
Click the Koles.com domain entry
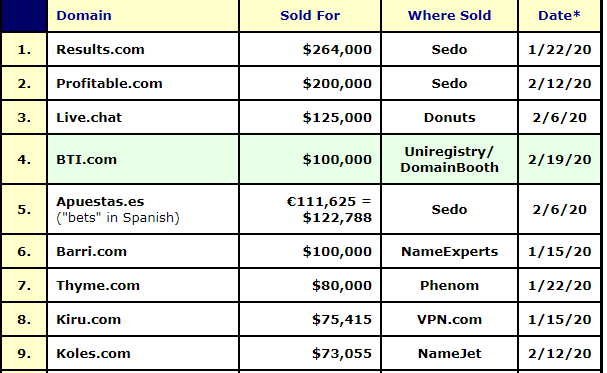coord(93,354)
